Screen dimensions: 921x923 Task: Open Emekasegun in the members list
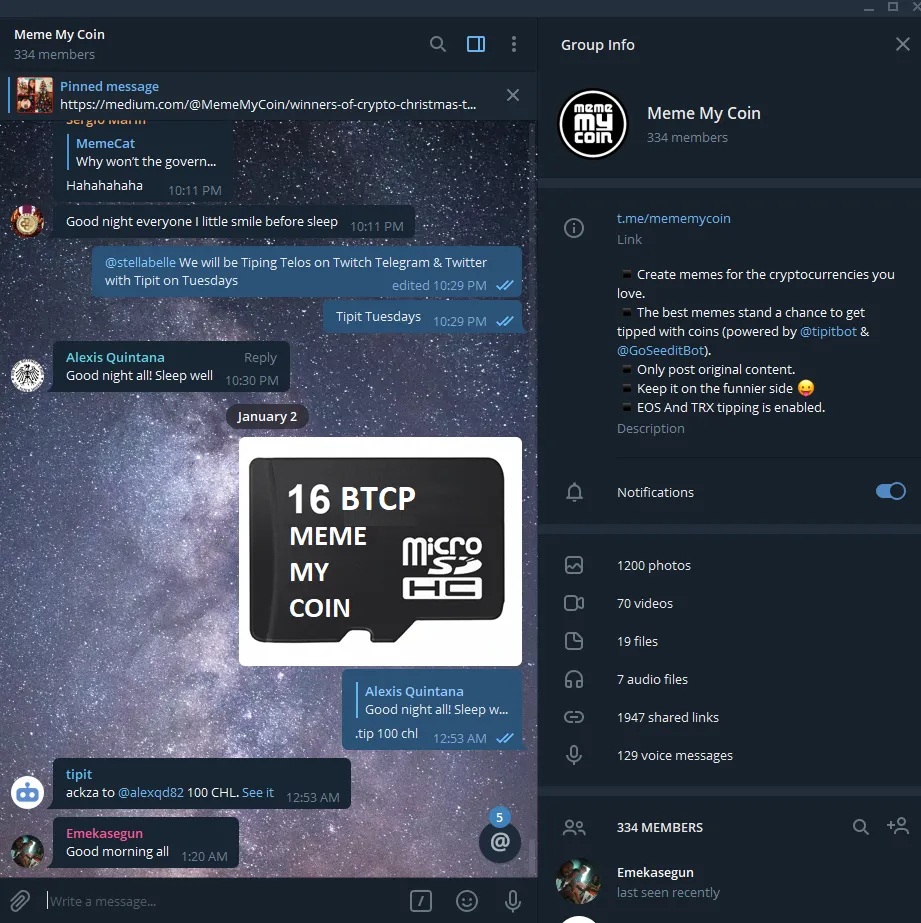[x=729, y=881]
